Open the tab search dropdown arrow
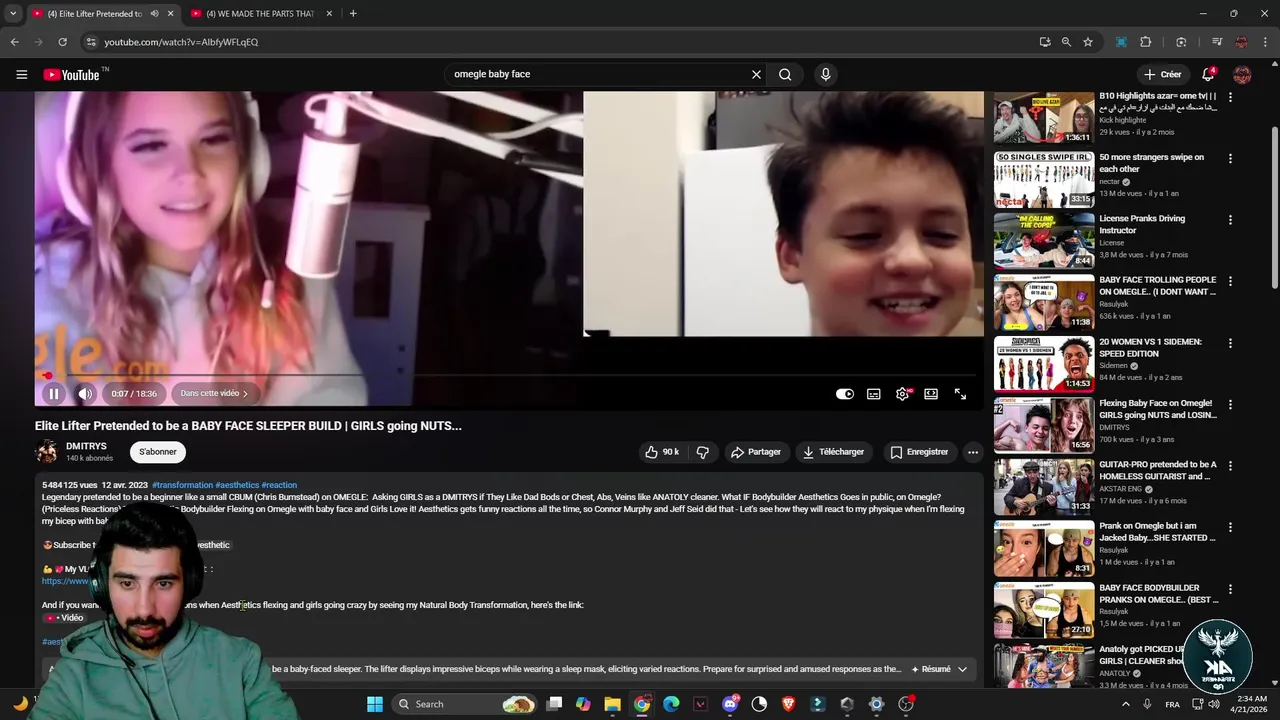 (x=13, y=14)
